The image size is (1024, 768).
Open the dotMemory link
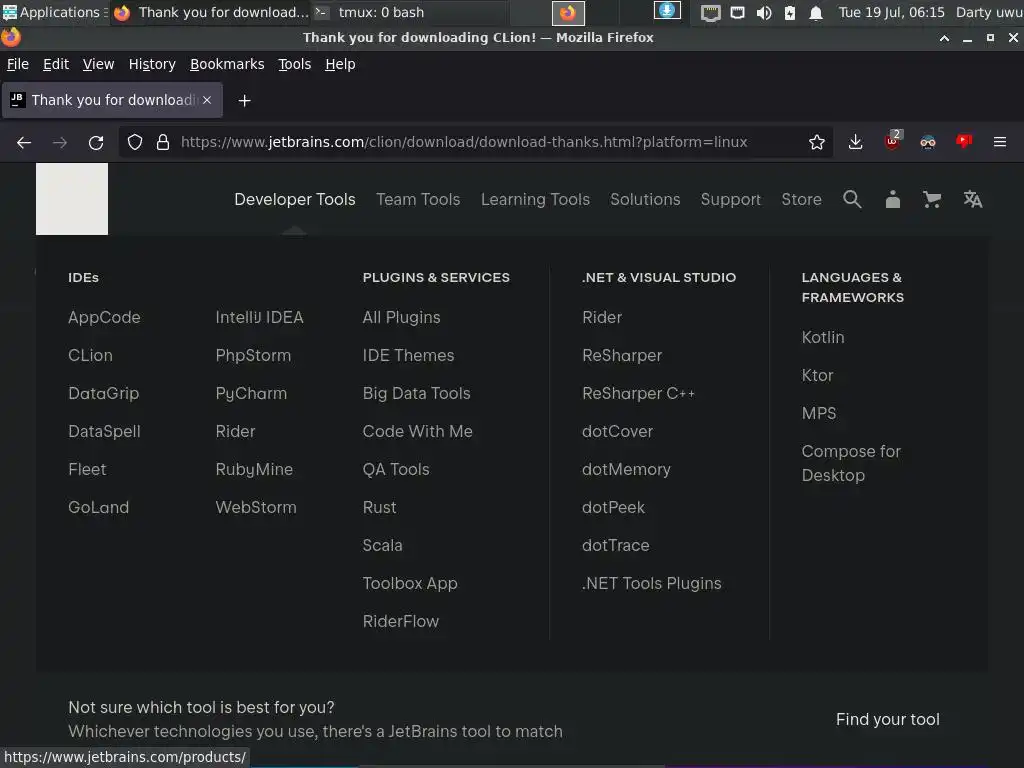(626, 469)
